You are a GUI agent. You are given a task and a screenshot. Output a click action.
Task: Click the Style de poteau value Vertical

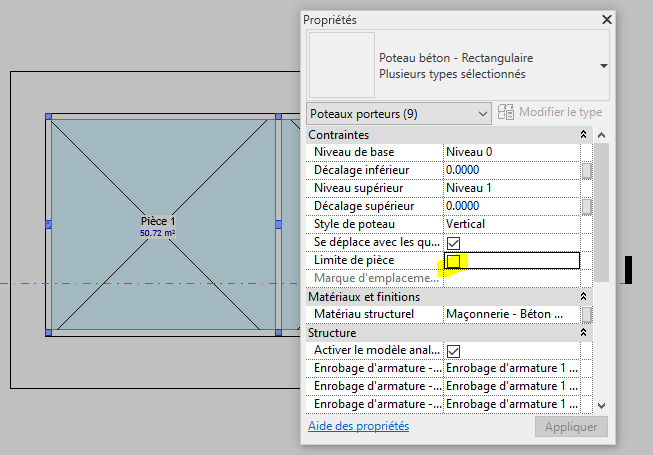(x=510, y=224)
